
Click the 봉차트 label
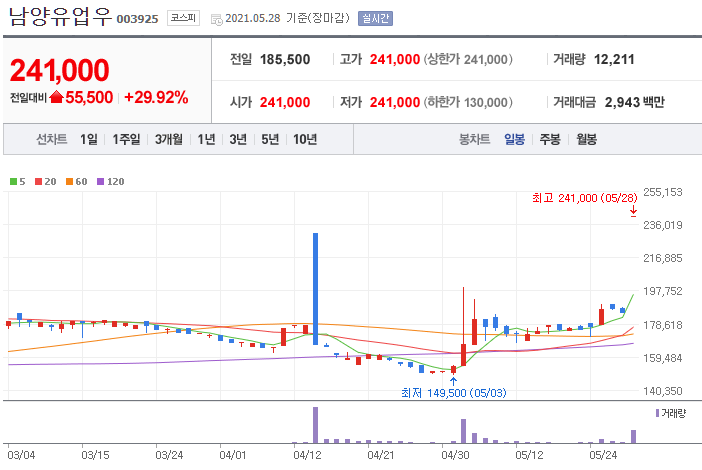[x=475, y=139]
